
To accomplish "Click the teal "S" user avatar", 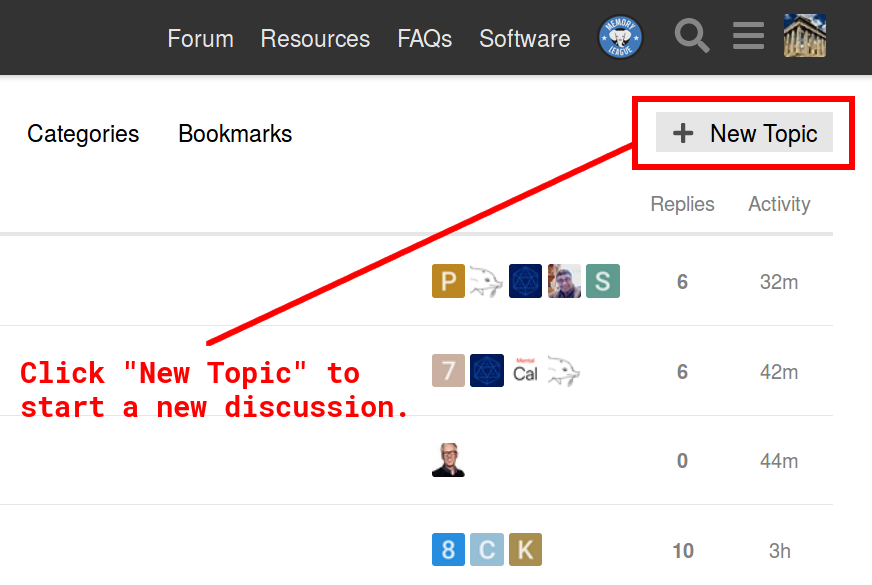I will (x=602, y=281).
